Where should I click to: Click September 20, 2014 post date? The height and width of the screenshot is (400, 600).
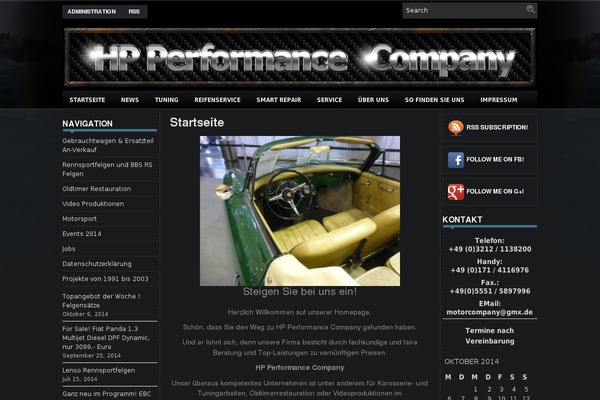(91, 356)
